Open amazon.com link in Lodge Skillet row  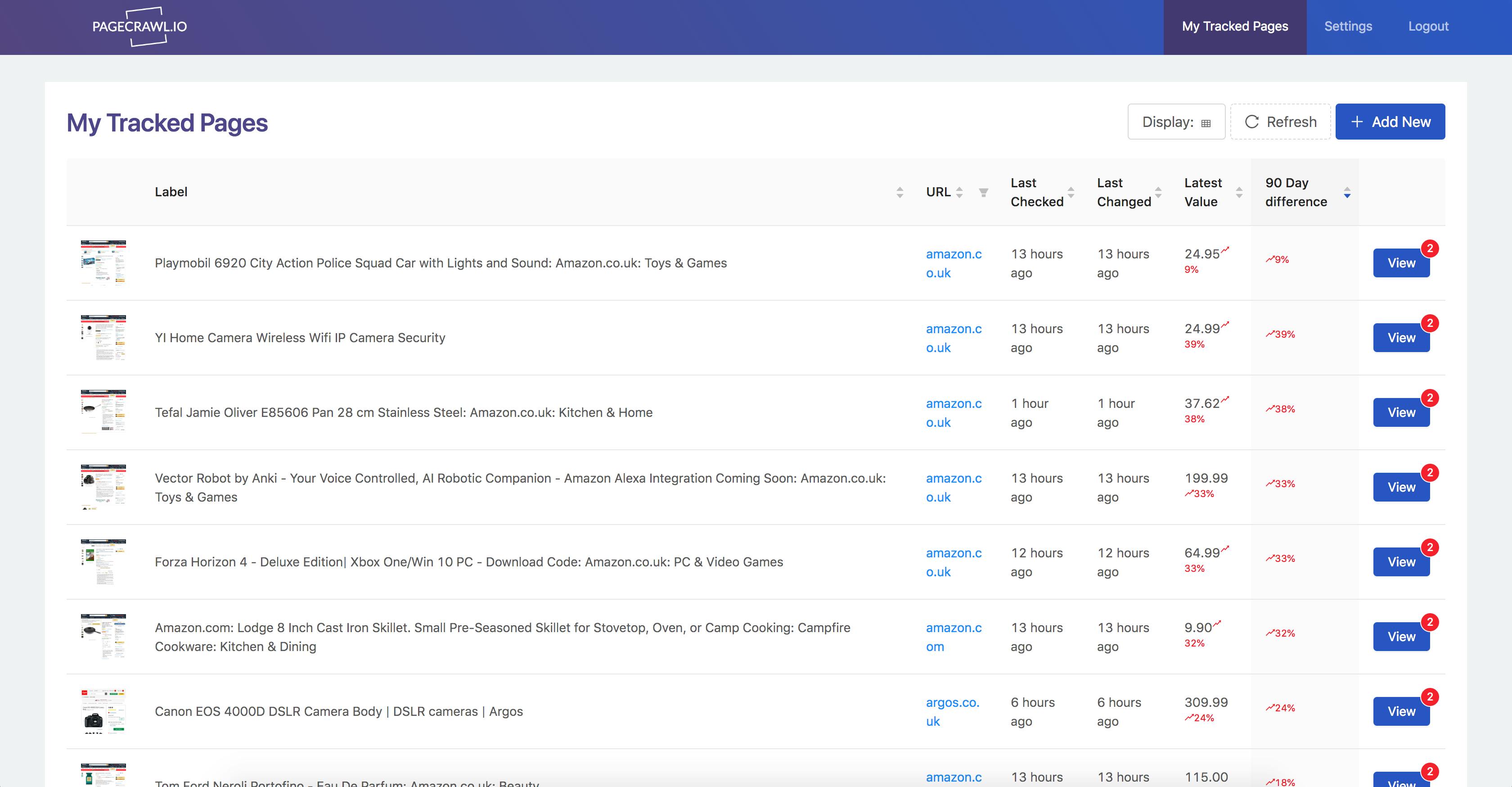954,637
